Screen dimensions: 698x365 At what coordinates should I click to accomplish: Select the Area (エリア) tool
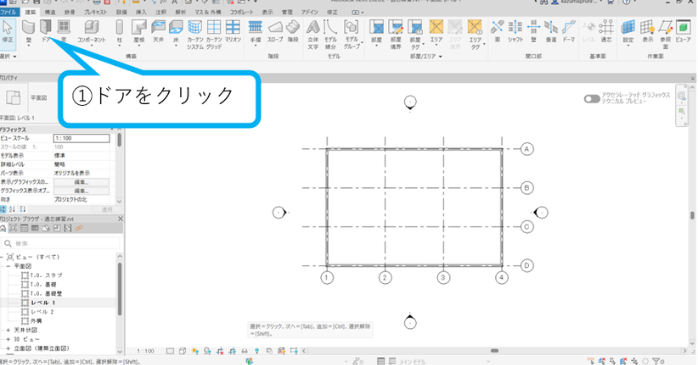pos(436,31)
